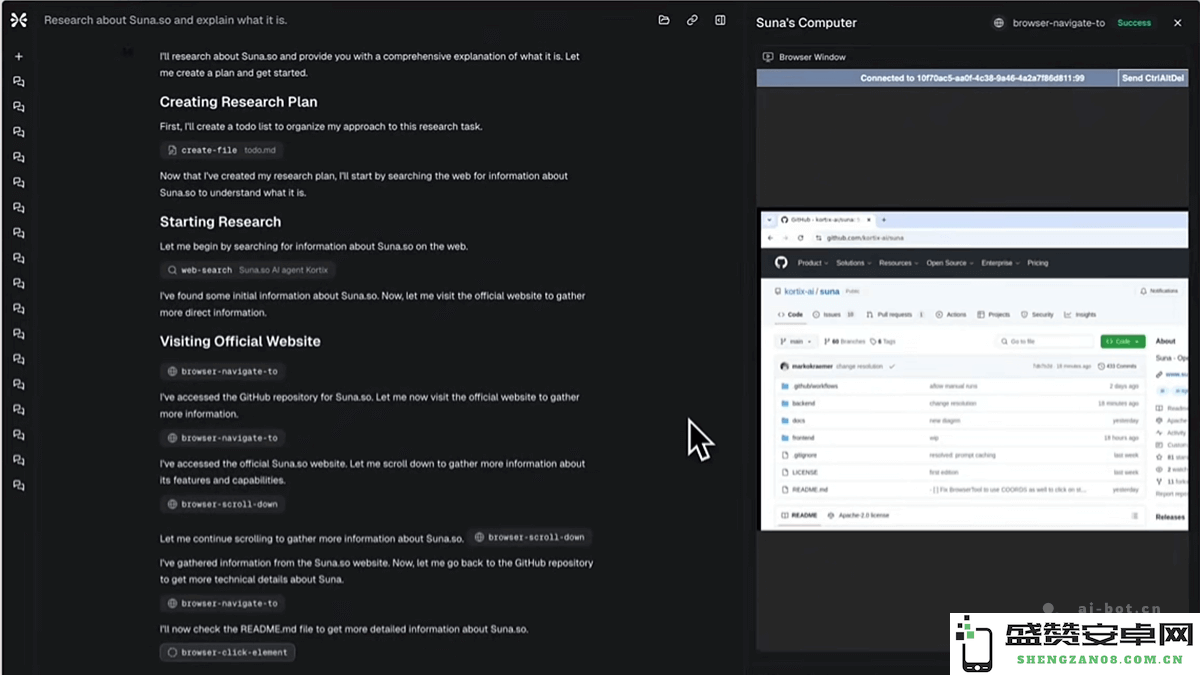Open the docs folder
The height and width of the screenshot is (675, 1200).
click(798, 421)
